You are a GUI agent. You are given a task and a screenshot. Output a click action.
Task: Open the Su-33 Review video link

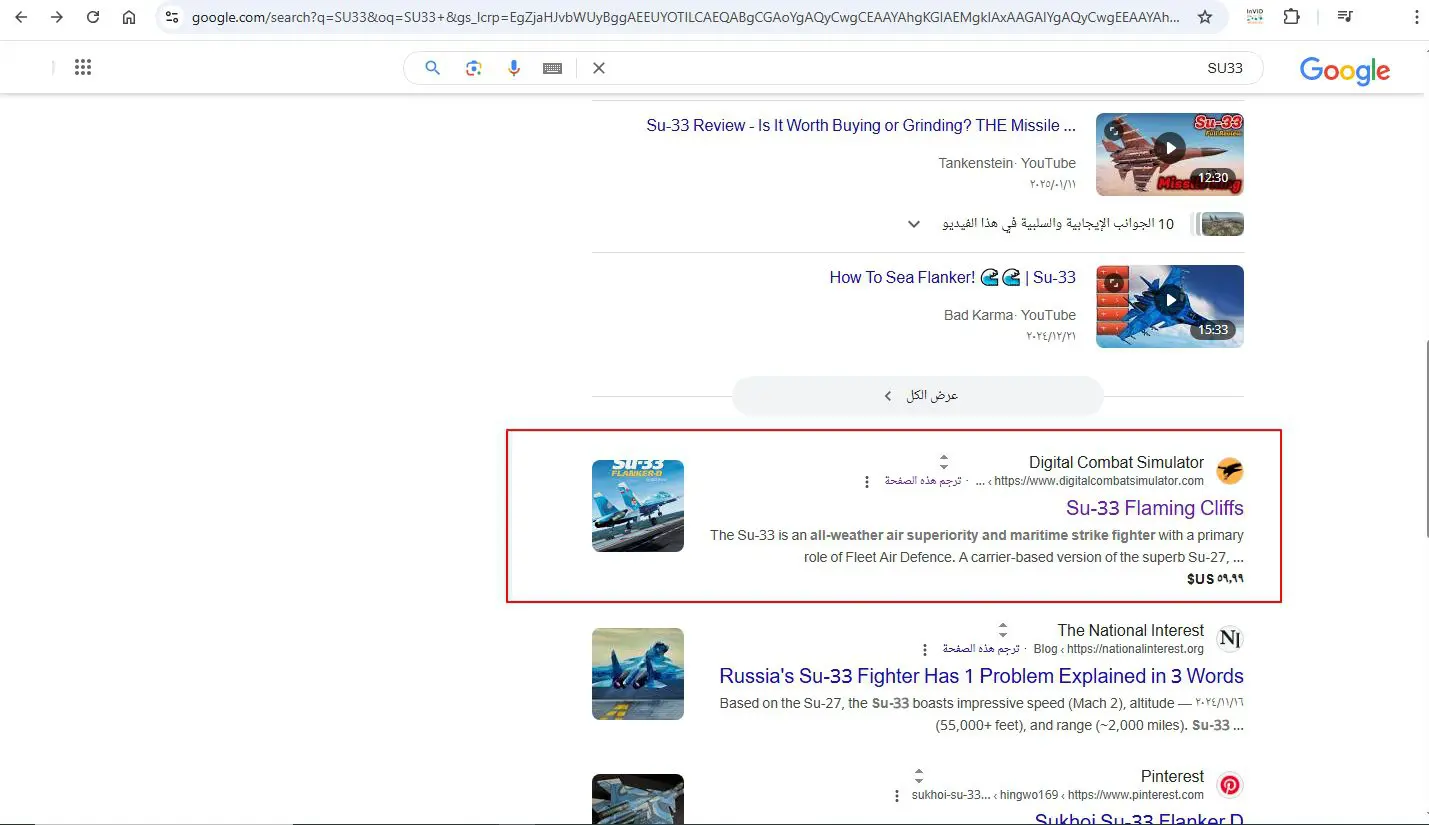[x=861, y=126]
